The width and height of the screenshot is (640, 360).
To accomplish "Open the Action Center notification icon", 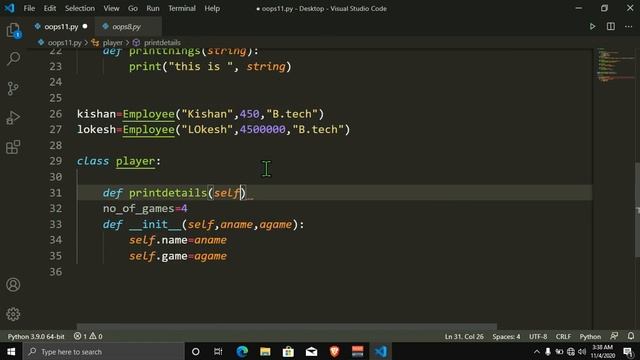I will pyautogui.click(x=629, y=351).
